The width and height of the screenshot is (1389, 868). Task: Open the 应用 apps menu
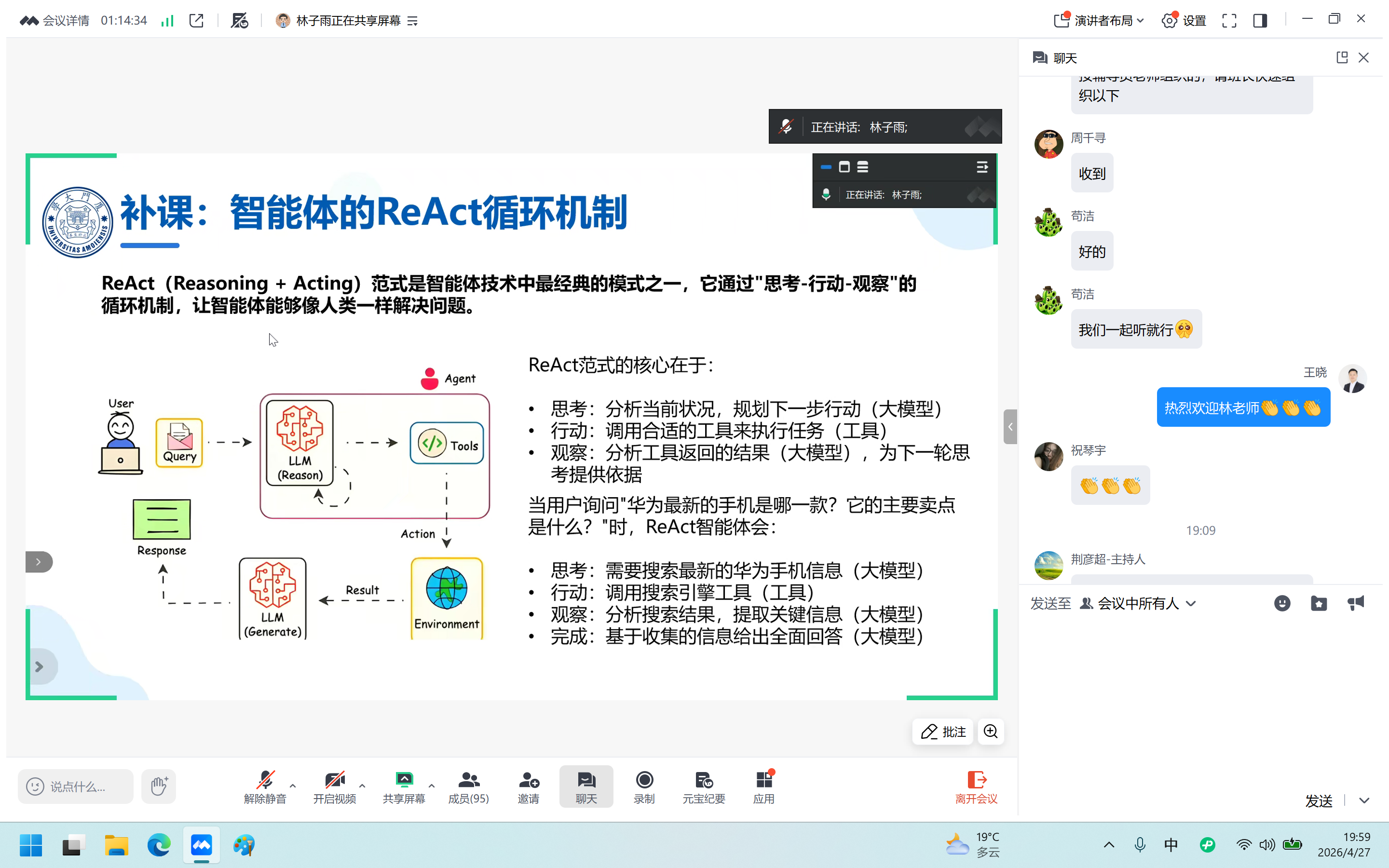pos(764,787)
